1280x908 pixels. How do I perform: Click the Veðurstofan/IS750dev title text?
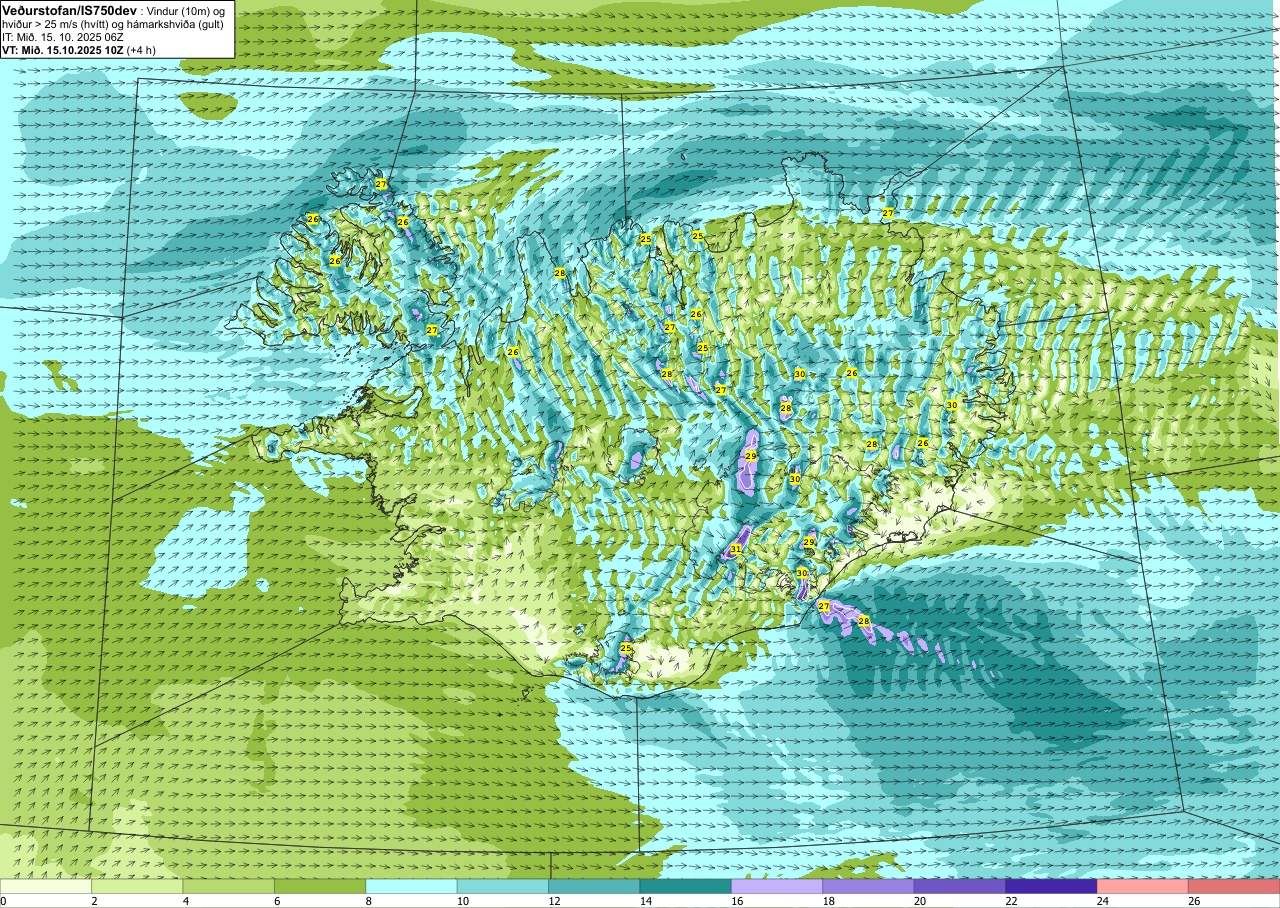[69, 10]
